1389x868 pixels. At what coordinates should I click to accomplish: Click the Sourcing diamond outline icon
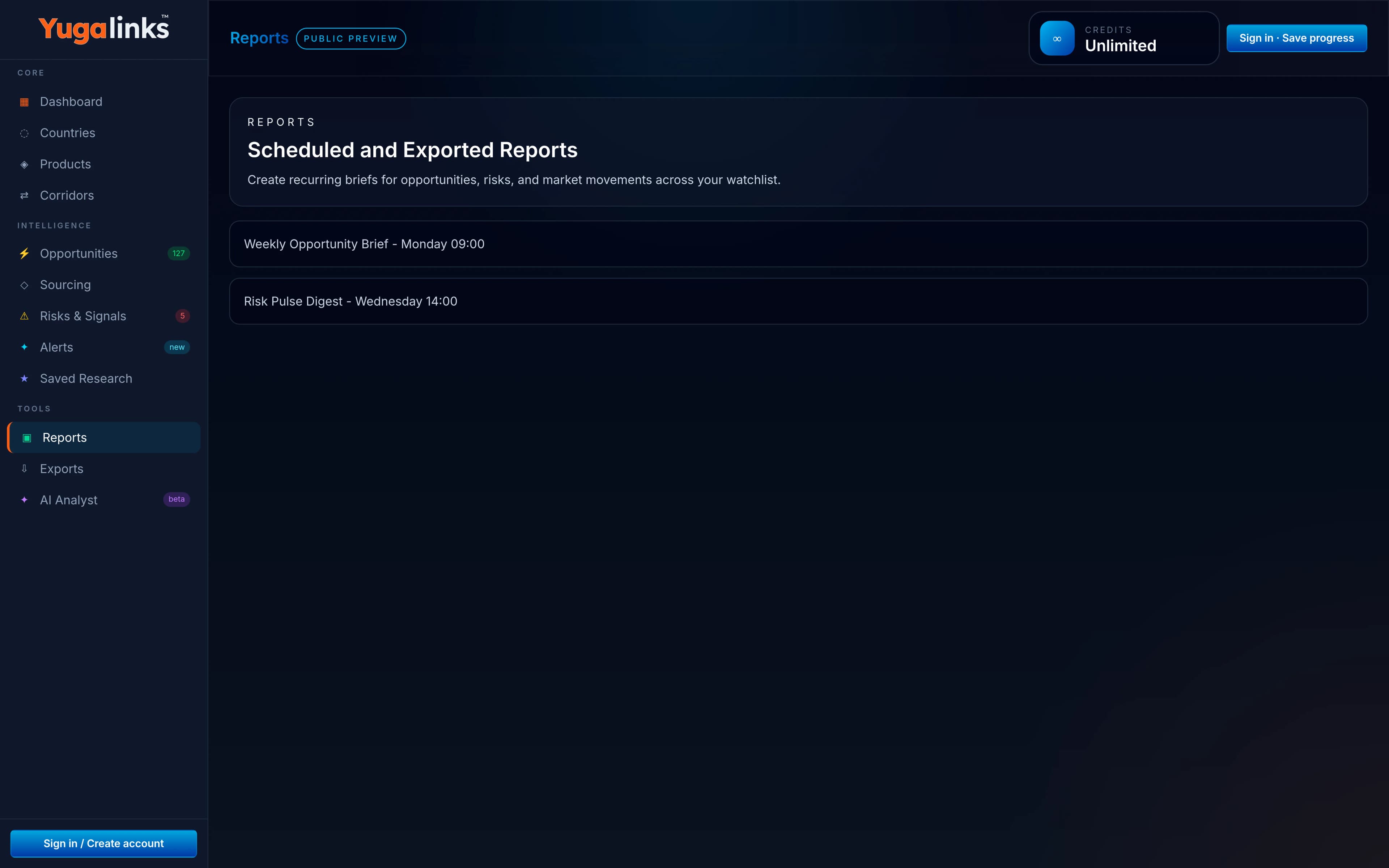pyautogui.click(x=24, y=285)
